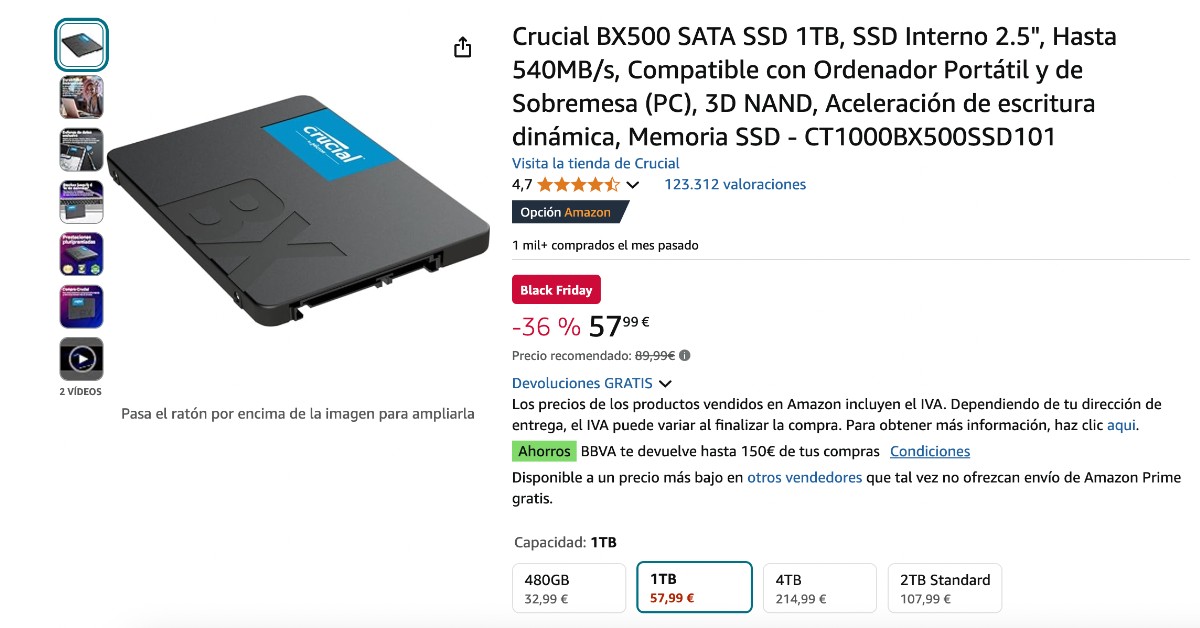View the sixth product thumbnail image

81,306
